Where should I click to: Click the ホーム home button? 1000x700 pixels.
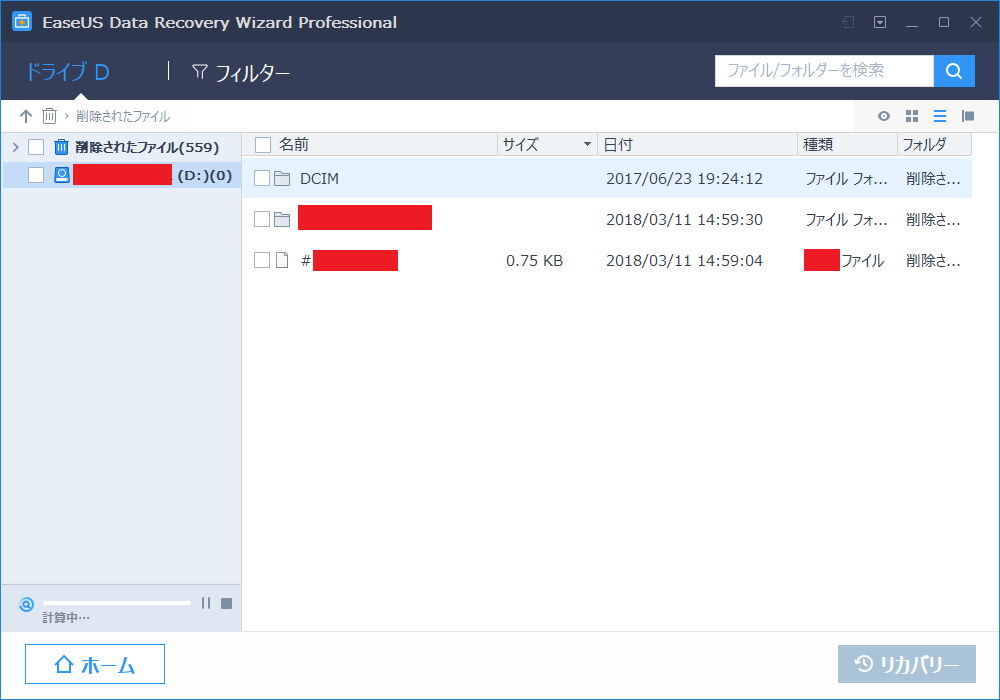95,664
